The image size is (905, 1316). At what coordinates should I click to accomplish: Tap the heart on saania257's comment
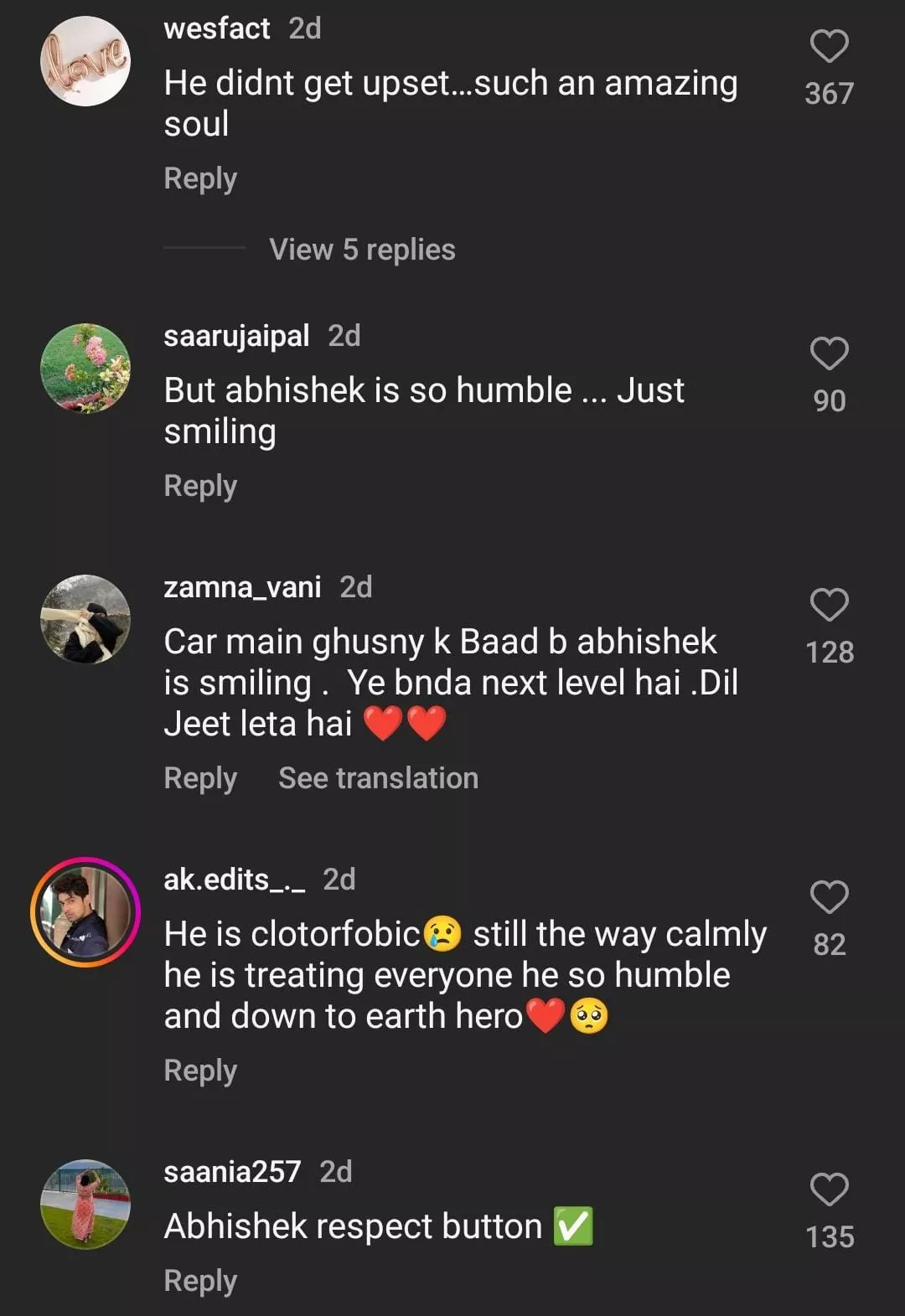click(x=829, y=1190)
